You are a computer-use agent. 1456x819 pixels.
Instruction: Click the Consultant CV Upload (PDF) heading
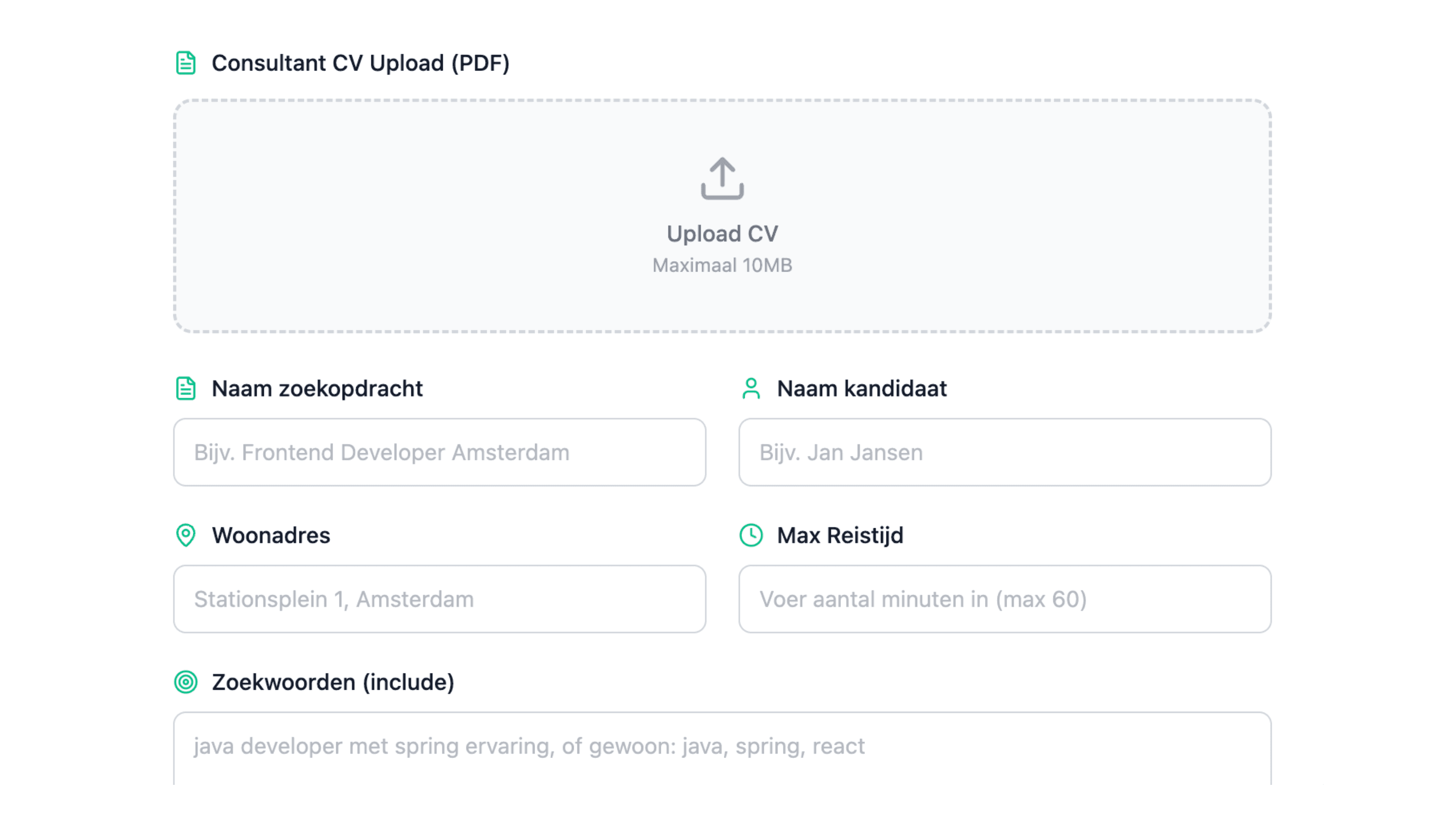click(x=361, y=63)
